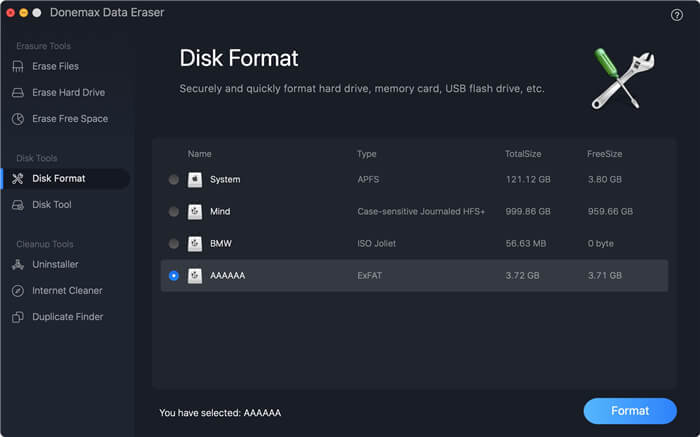This screenshot has width=700, height=437.
Task: Click the FreeSize column header
Action: (604, 154)
